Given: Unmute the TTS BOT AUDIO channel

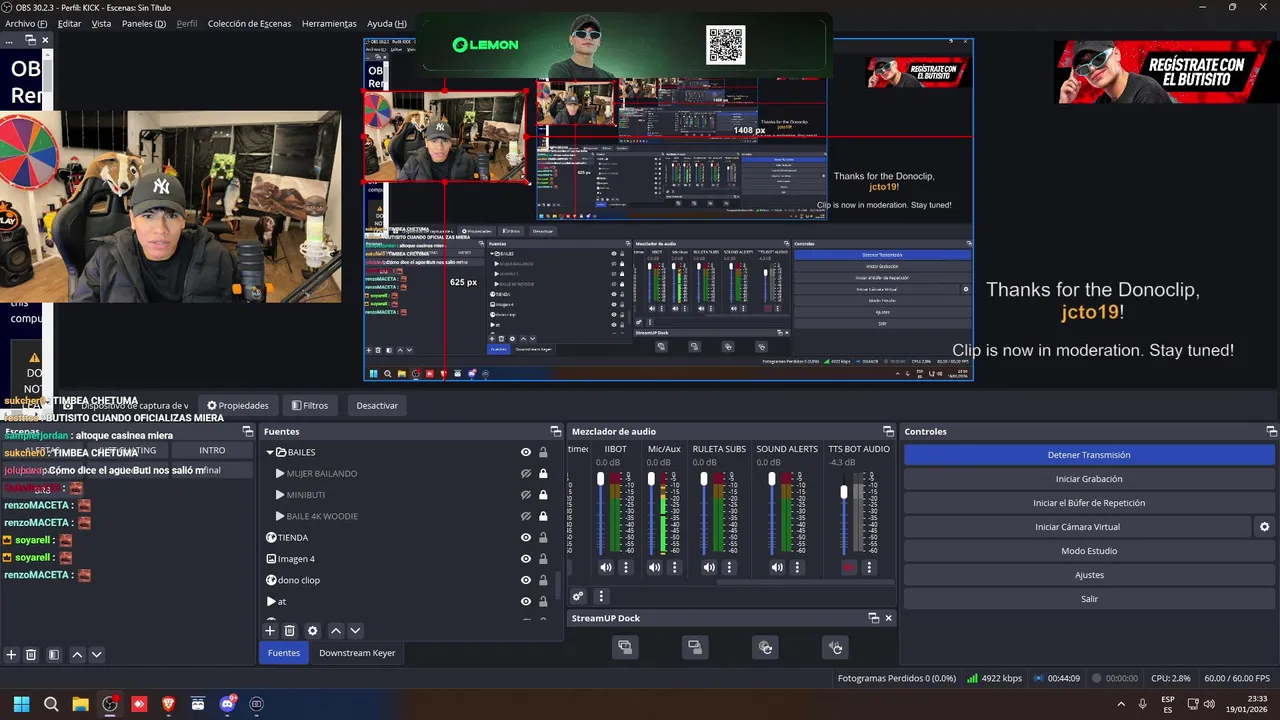Looking at the screenshot, I should tap(849, 567).
